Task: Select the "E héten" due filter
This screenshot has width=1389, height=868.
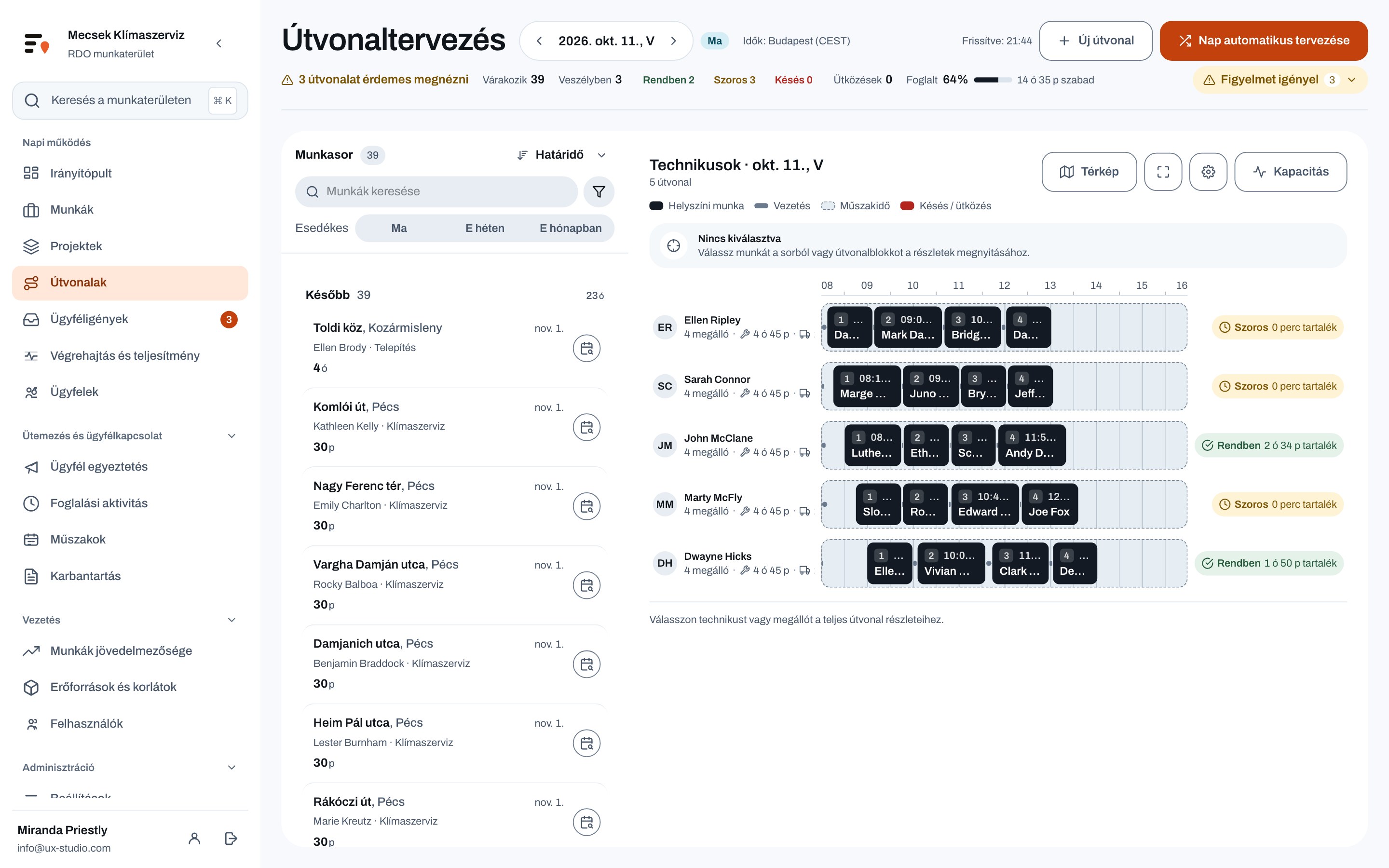Action: click(485, 229)
